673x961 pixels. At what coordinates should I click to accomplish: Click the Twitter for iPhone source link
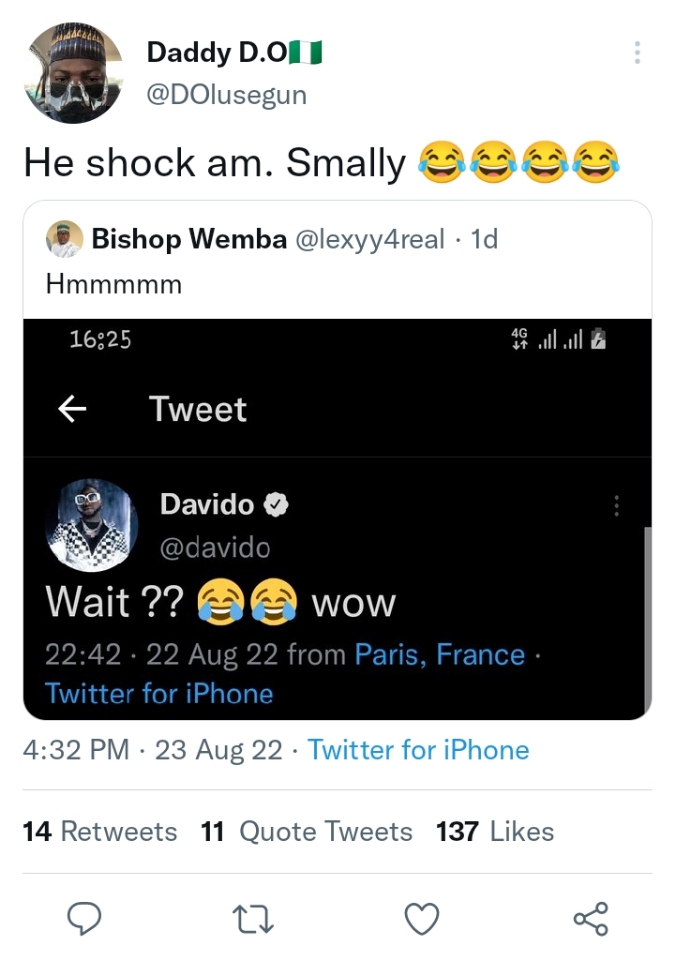[x=418, y=750]
